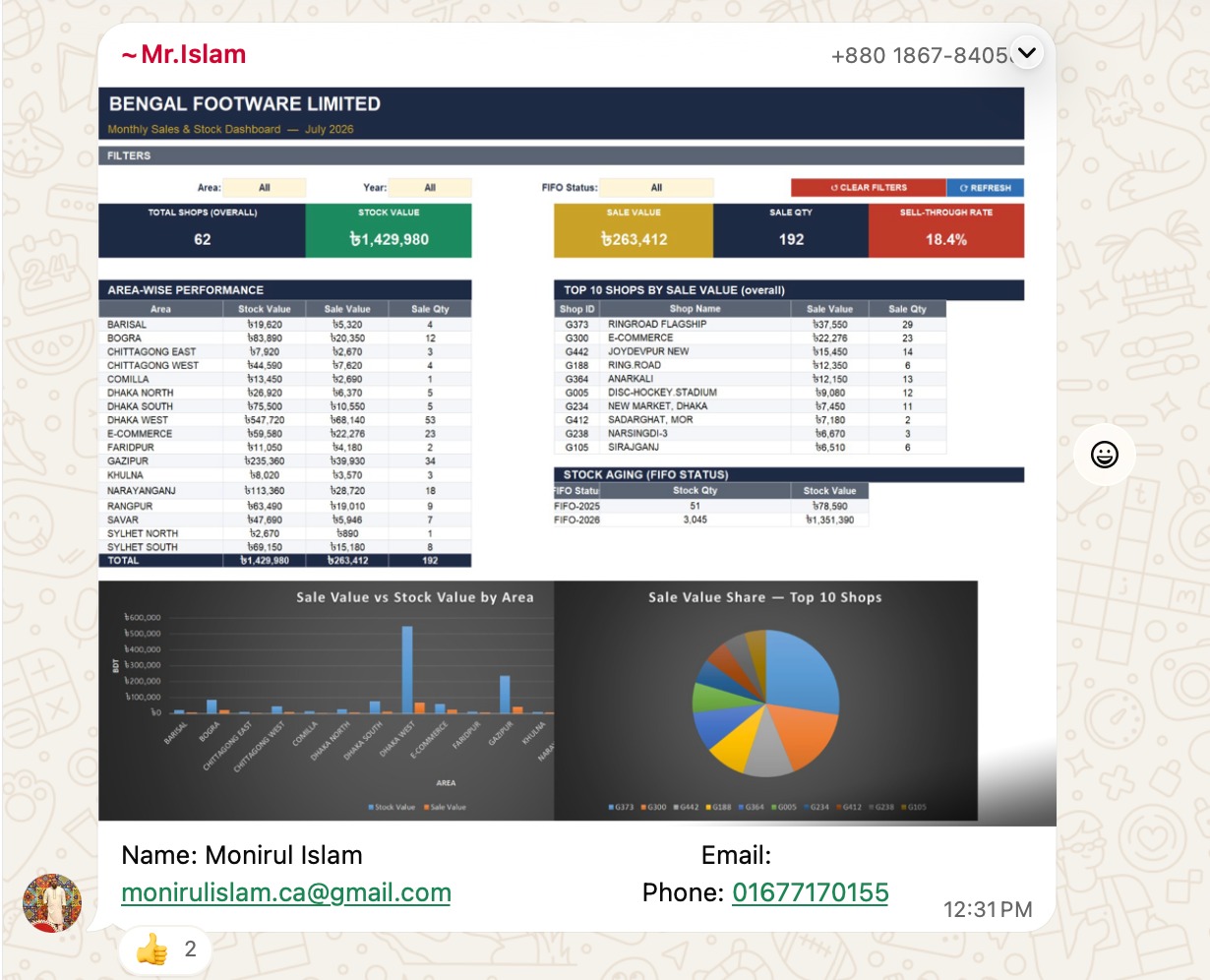The width and height of the screenshot is (1210, 980).
Task: Open message options chevron menu
Action: (1026, 53)
